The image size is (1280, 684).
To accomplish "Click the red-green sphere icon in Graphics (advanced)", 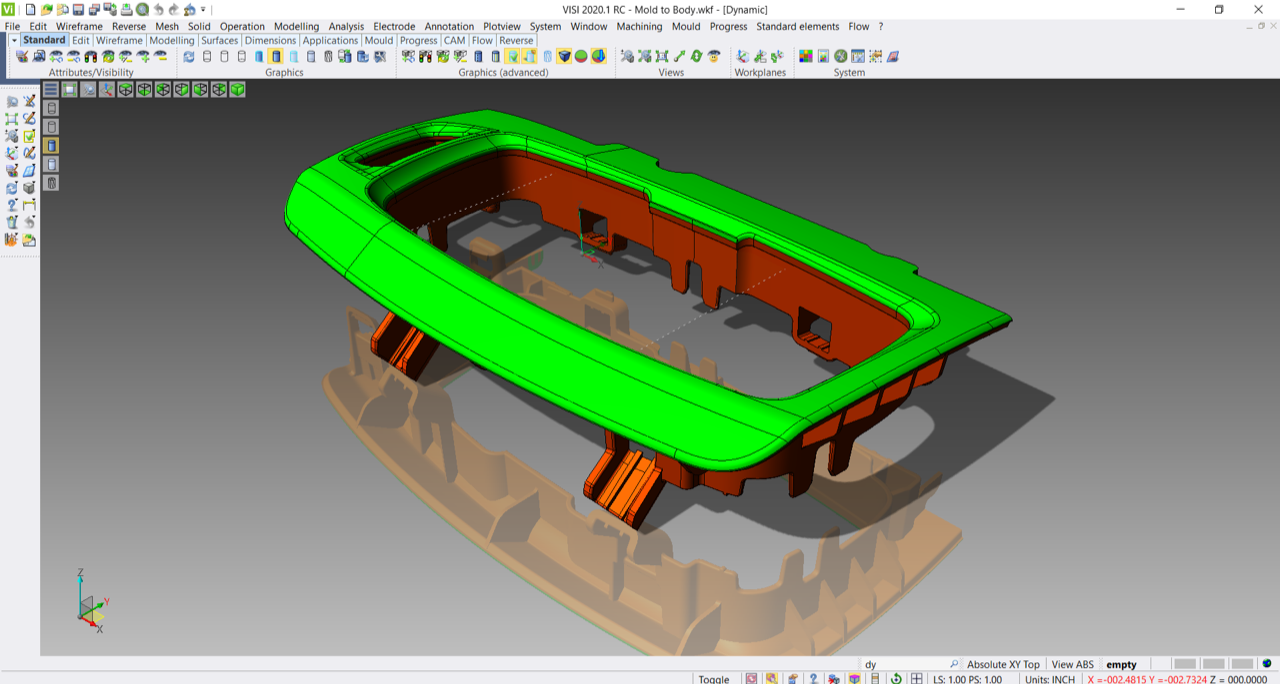I will 581,56.
